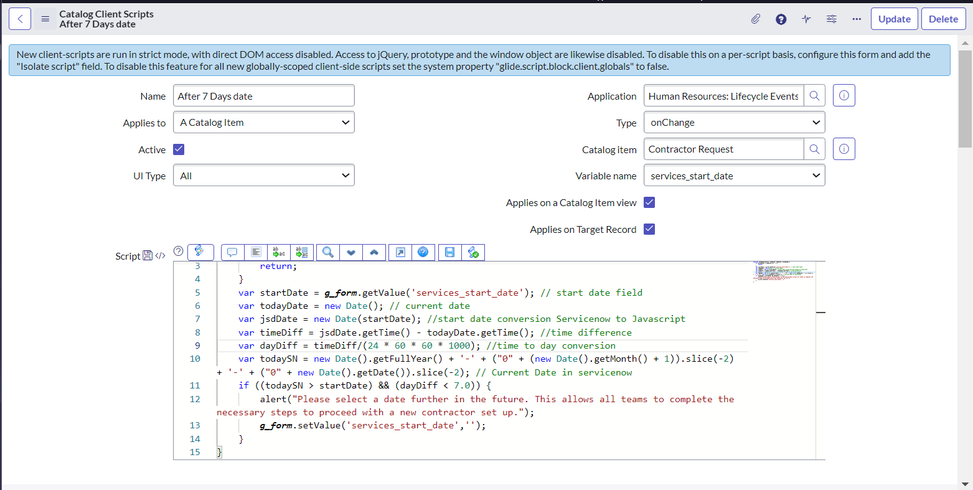The width and height of the screenshot is (973, 490).
Task: Open the activity stream icon in header
Action: [806, 19]
